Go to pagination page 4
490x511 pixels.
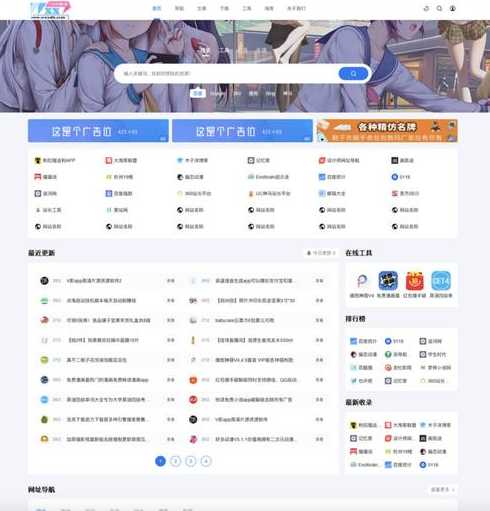[206, 461]
